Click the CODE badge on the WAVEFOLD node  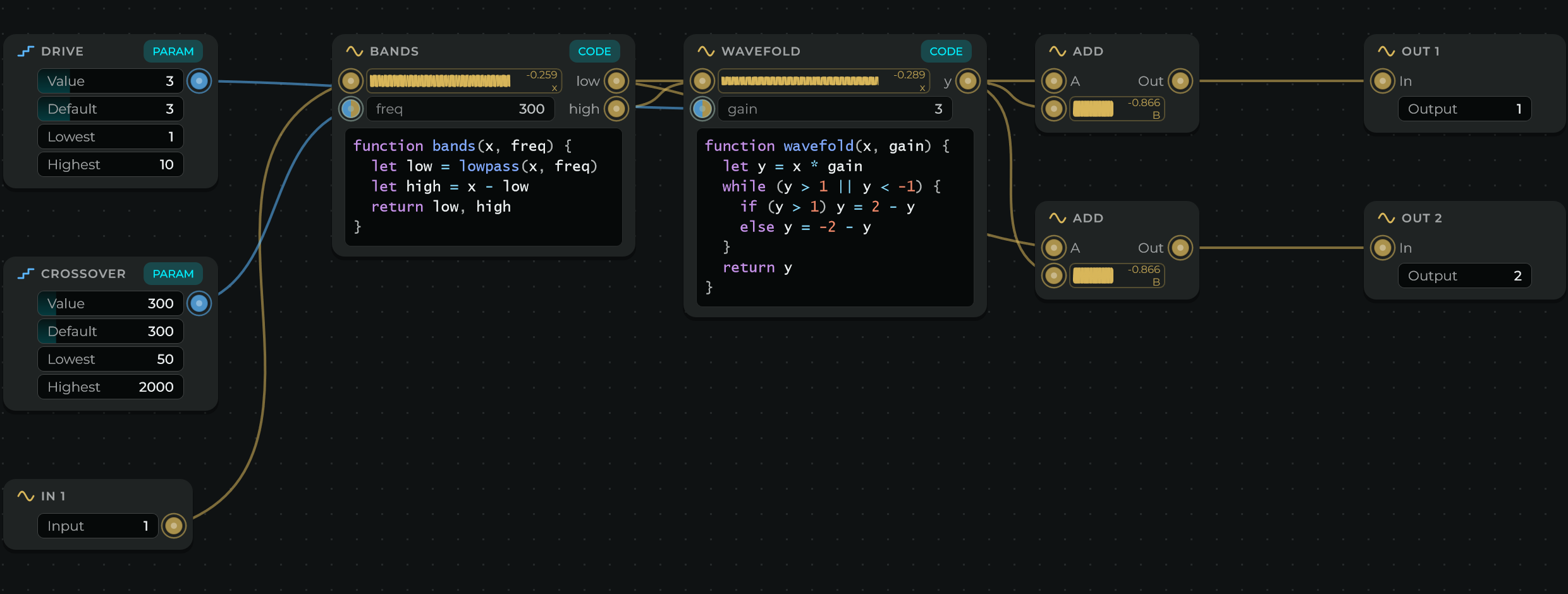[946, 51]
